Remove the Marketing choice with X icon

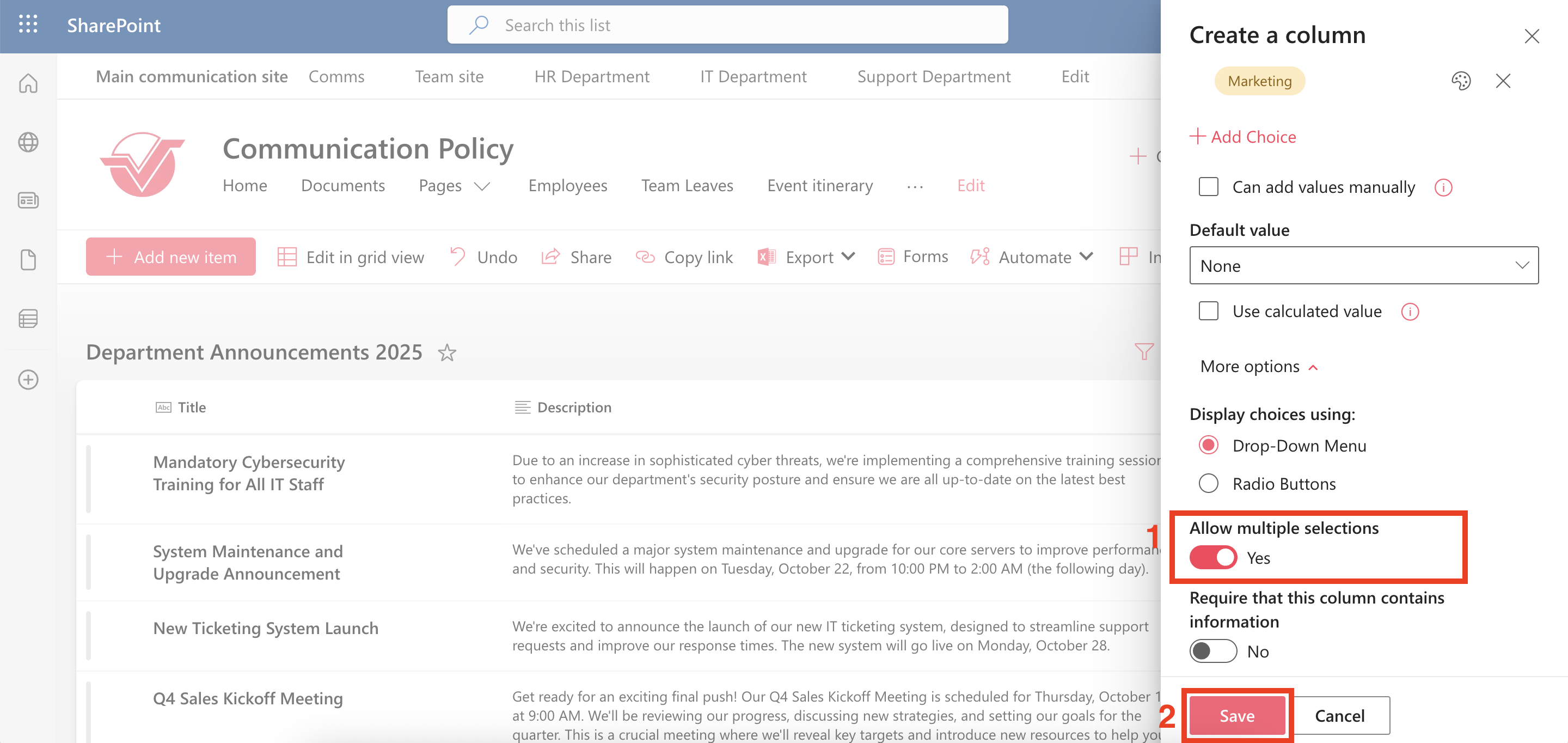tap(1503, 81)
